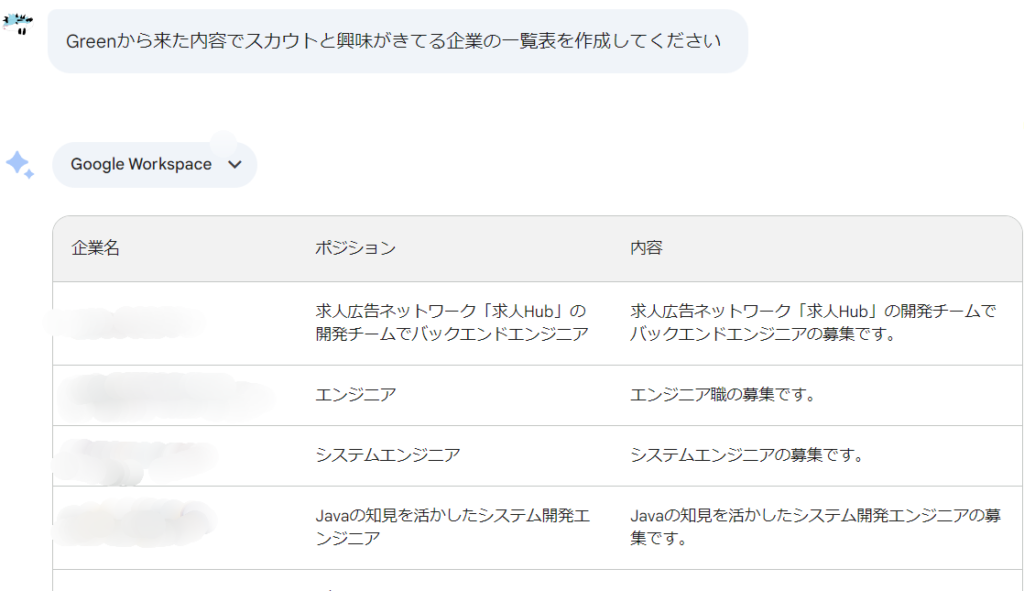Click the Java content cell ending 募集です

pyautogui.click(x=815, y=527)
